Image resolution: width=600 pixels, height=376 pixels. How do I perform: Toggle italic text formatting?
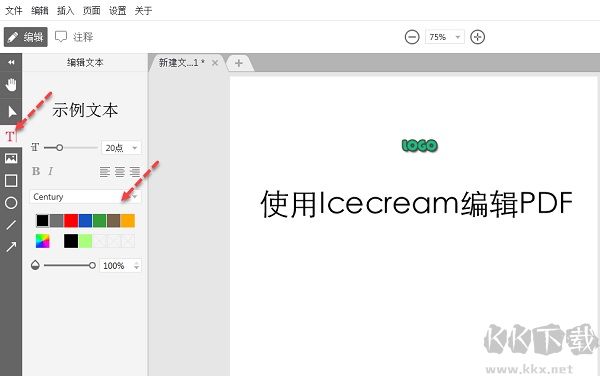point(51,171)
